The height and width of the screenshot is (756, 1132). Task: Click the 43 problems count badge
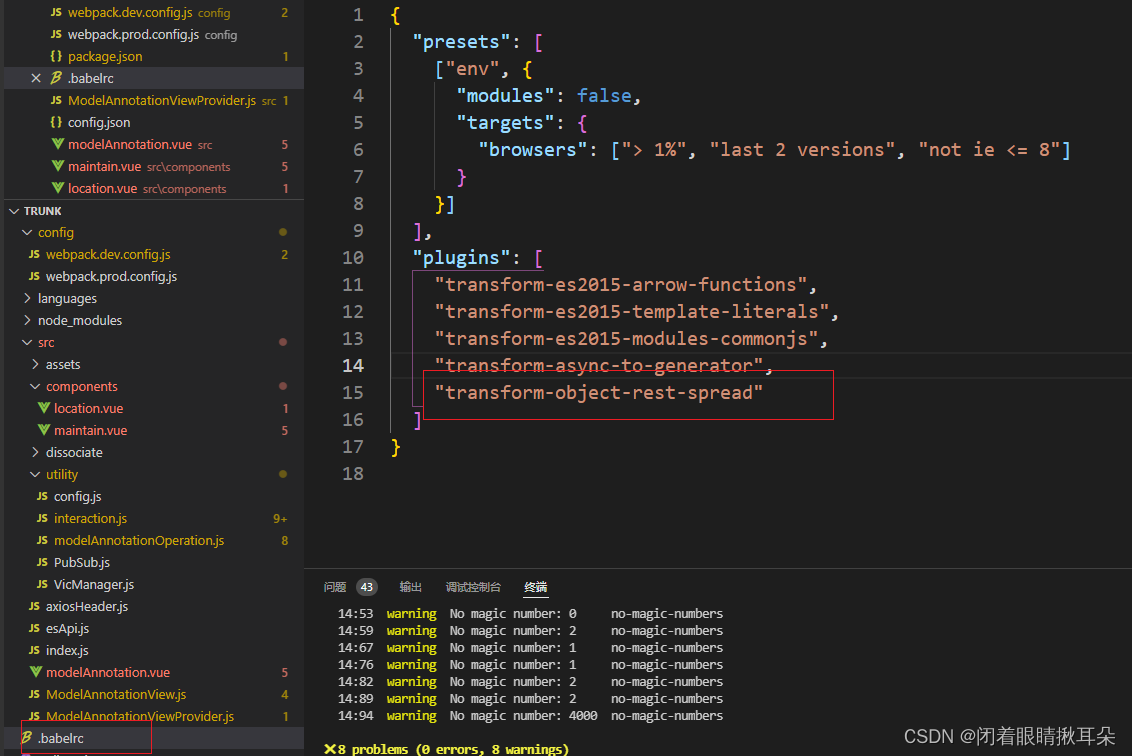point(367,587)
